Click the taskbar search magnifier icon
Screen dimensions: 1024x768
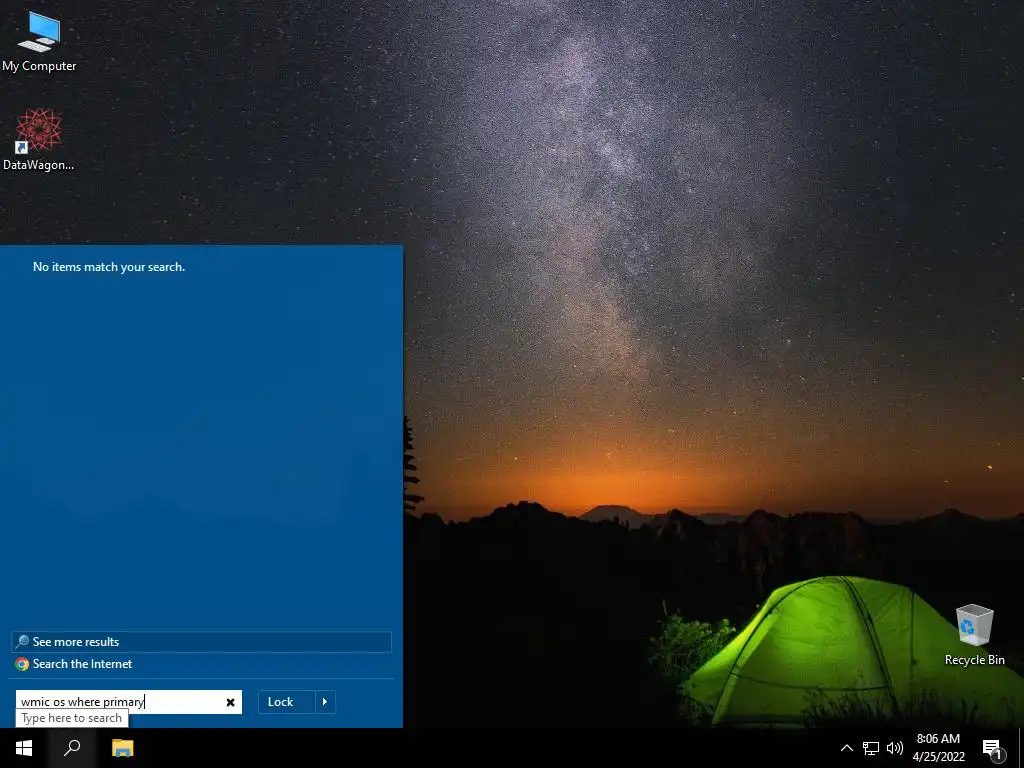(x=72, y=748)
